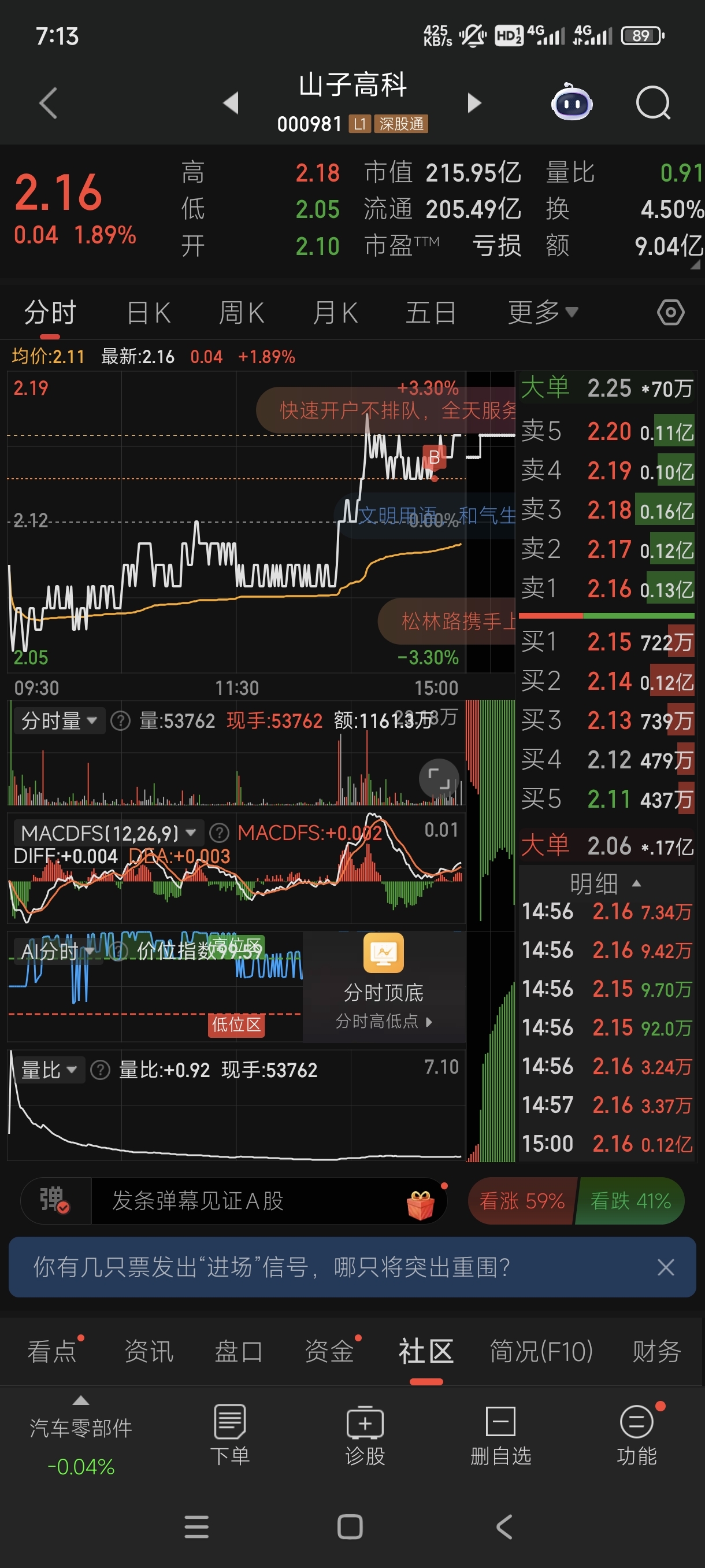705x1568 pixels.
Task: Open help for 分时量 indicator
Action: [x=120, y=722]
